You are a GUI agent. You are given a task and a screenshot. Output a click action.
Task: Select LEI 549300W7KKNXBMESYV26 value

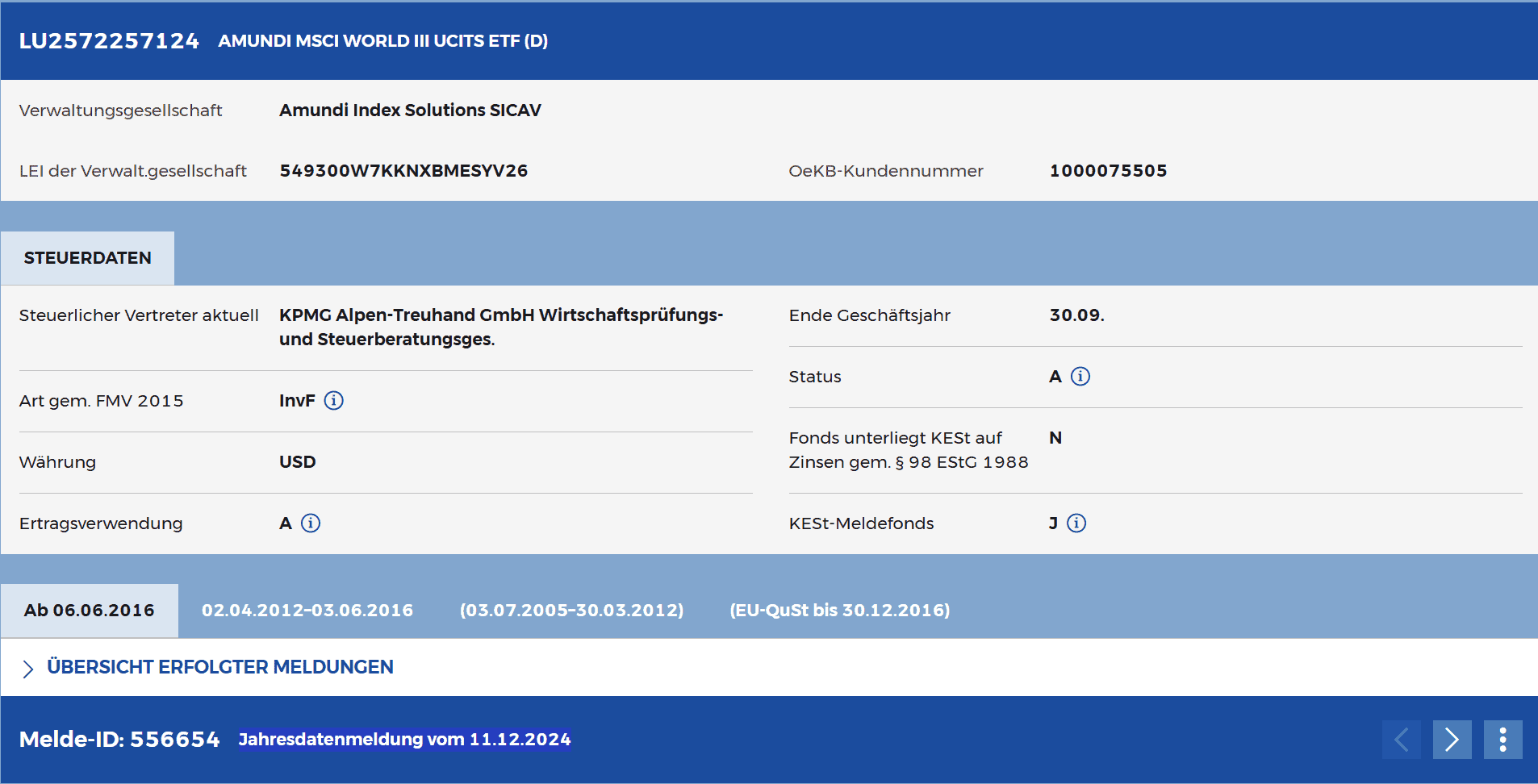click(x=403, y=171)
